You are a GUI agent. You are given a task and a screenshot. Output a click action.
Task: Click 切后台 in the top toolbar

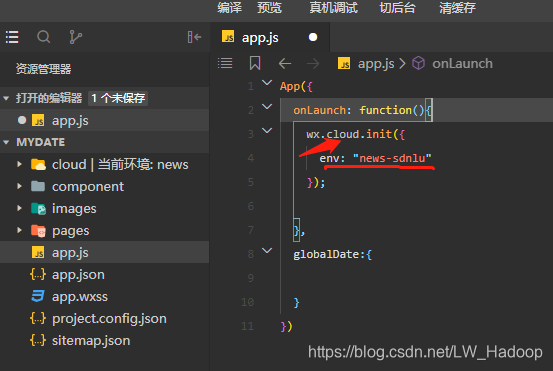pos(397,7)
